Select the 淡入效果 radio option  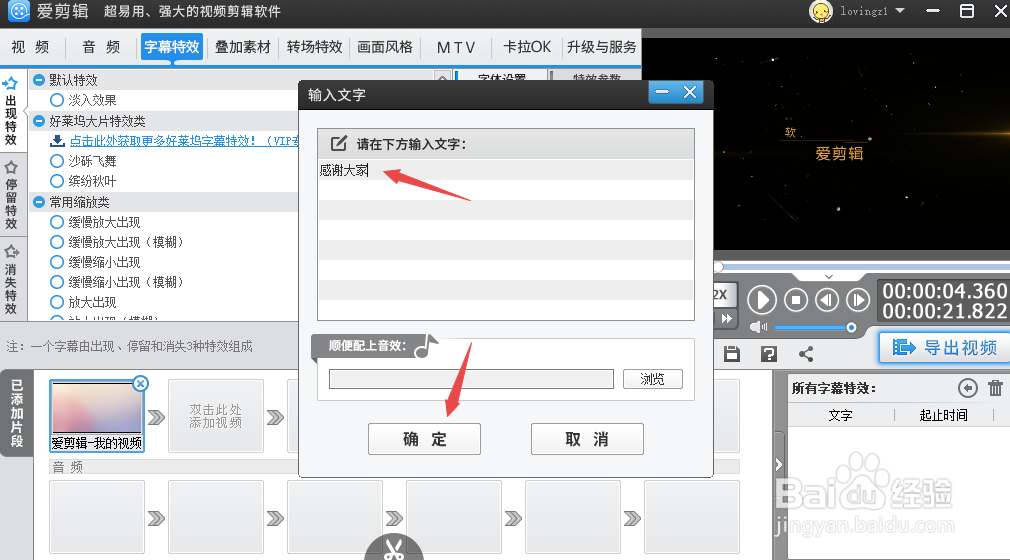pyautogui.click(x=57, y=100)
